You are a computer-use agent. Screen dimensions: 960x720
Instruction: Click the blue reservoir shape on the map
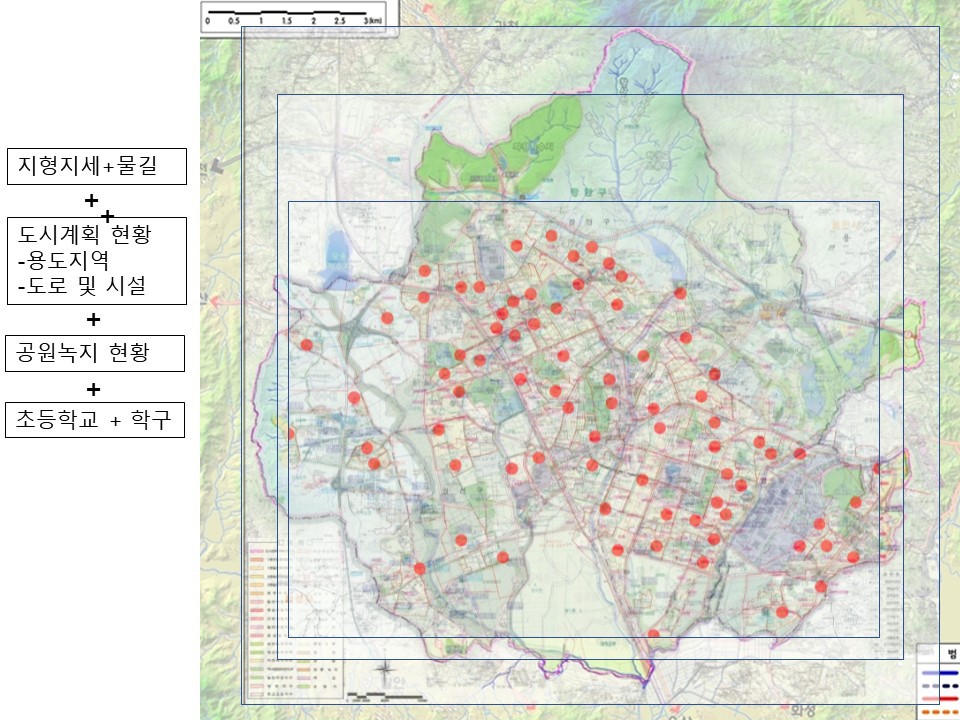click(x=336, y=259)
